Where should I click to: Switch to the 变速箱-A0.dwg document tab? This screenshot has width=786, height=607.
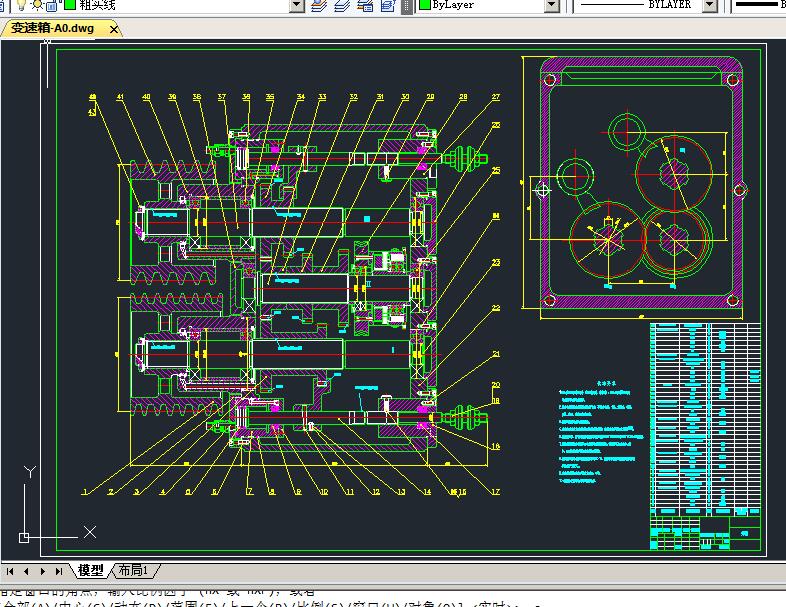pos(53,29)
